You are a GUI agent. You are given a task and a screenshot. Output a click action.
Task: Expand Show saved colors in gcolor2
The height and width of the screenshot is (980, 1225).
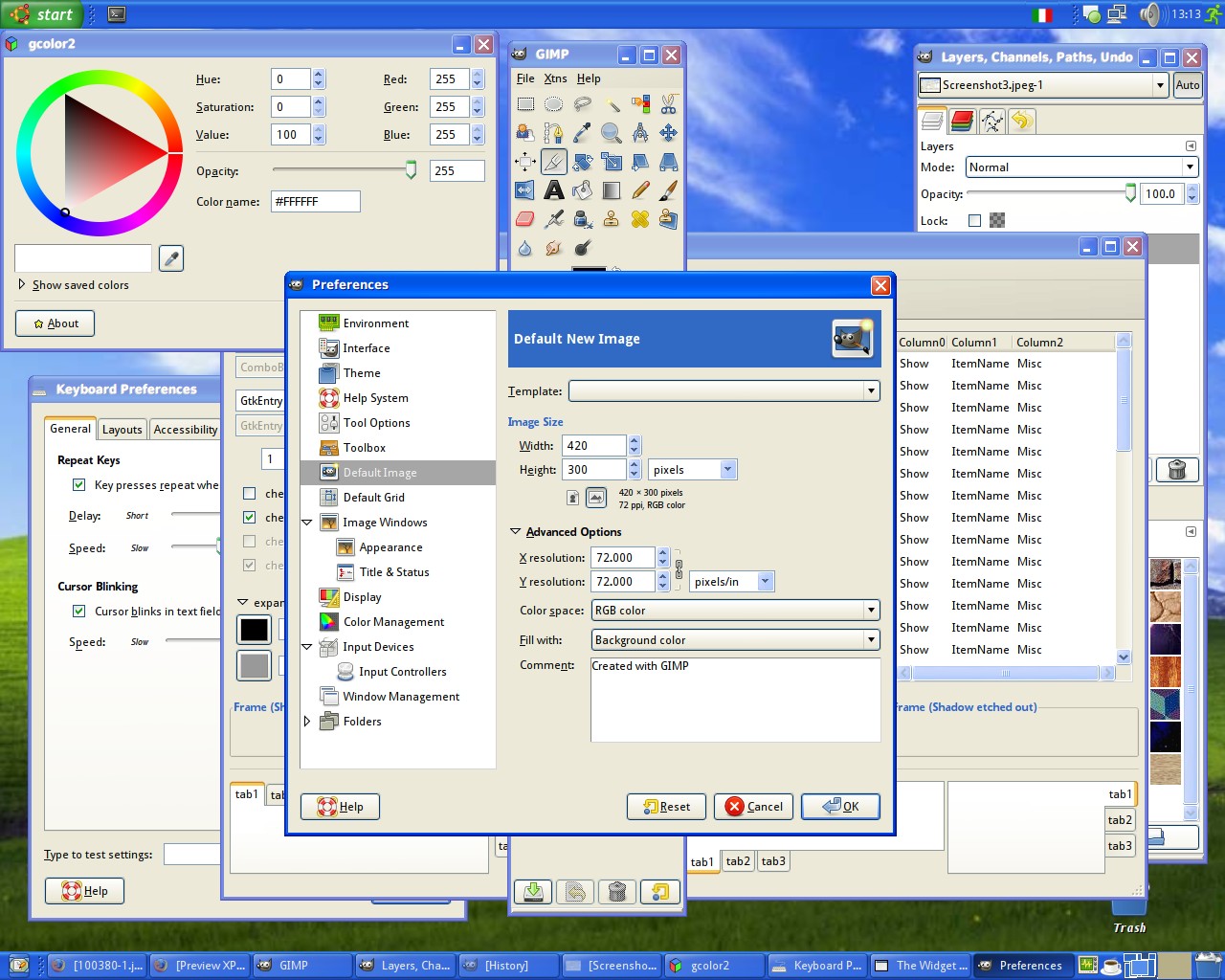tap(22, 284)
